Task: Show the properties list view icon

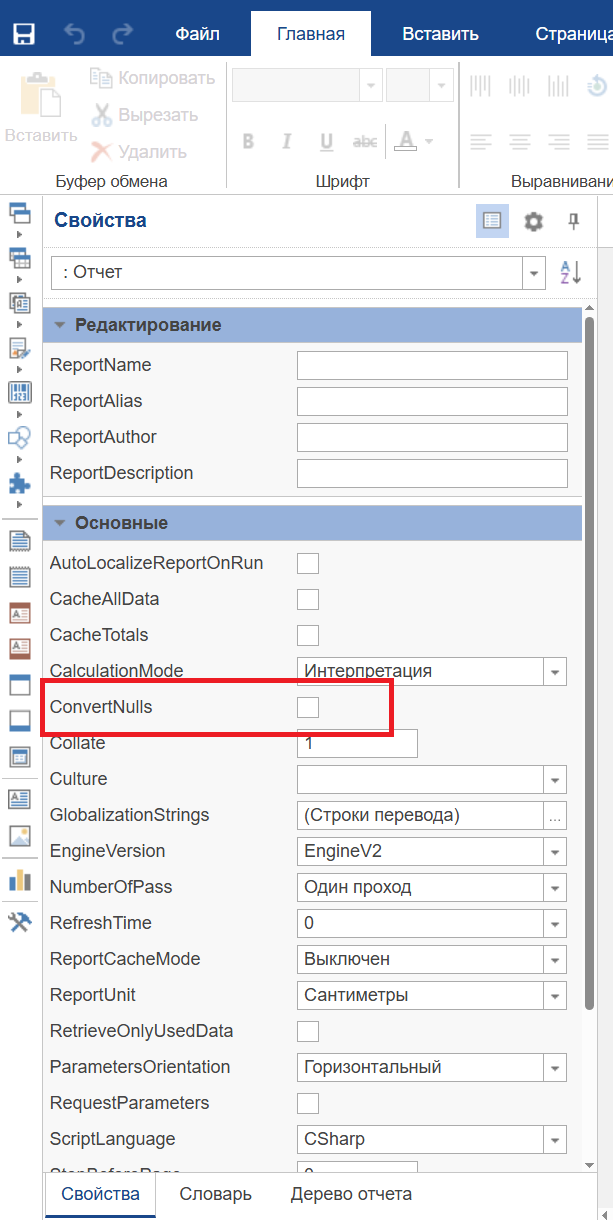Action: pyautogui.click(x=492, y=221)
